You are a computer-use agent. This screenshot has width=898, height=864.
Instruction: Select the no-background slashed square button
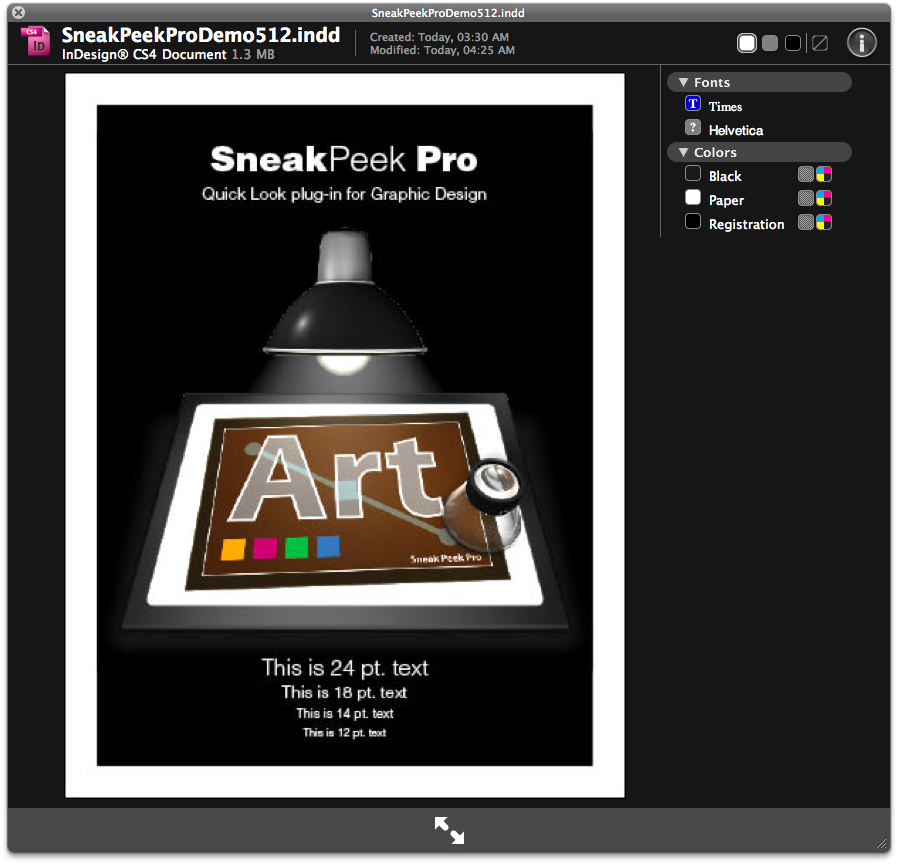tap(820, 43)
